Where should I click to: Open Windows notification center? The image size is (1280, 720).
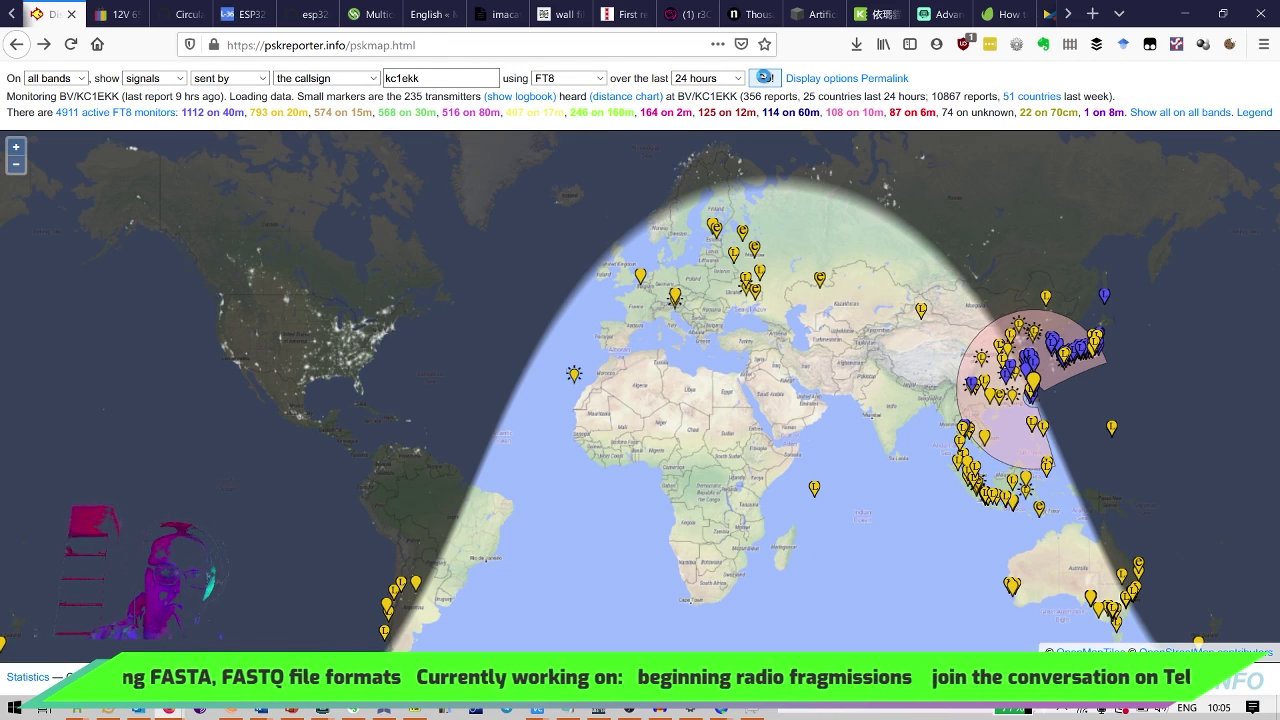click(1252, 707)
